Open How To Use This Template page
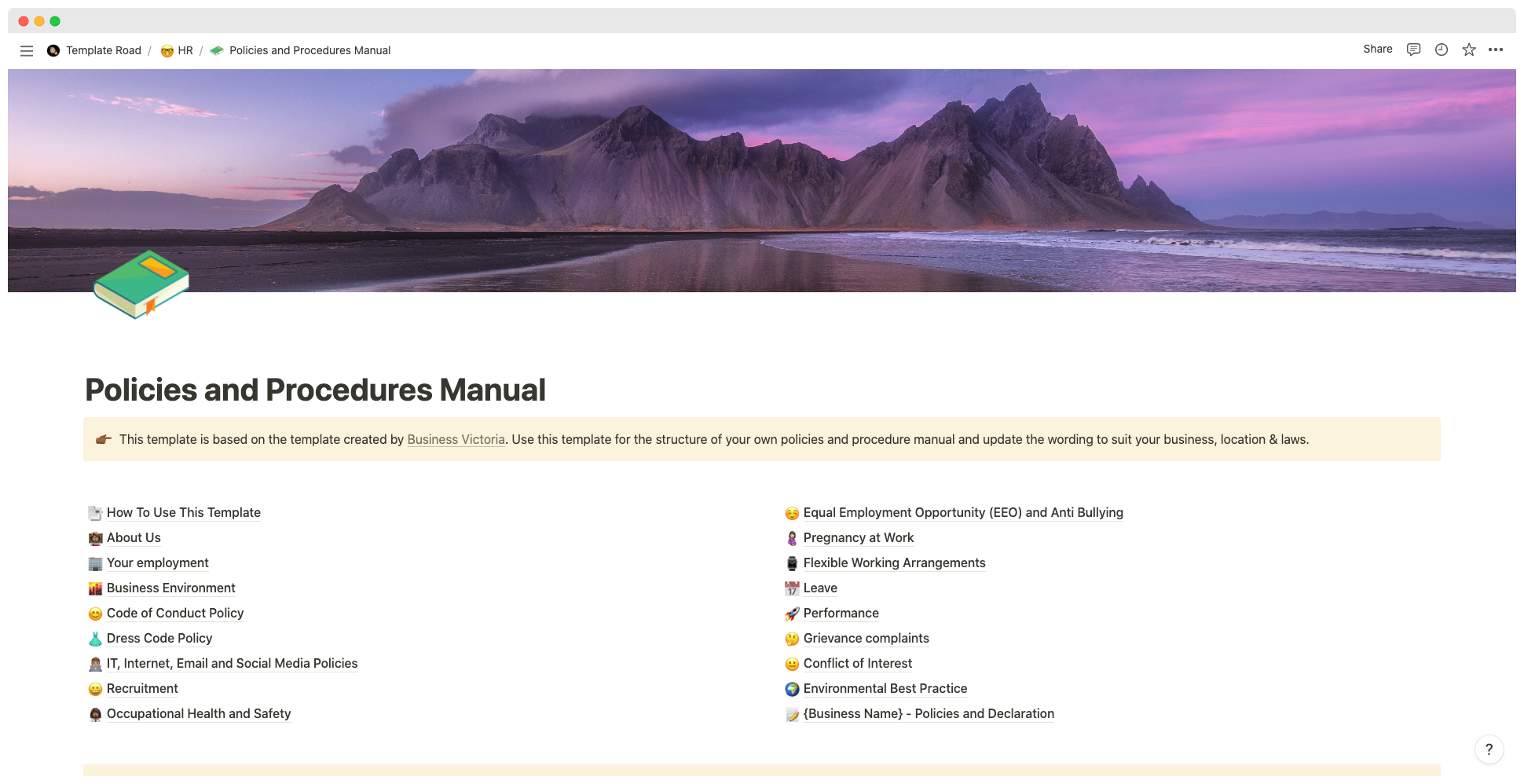The image size is (1524, 784). (183, 512)
